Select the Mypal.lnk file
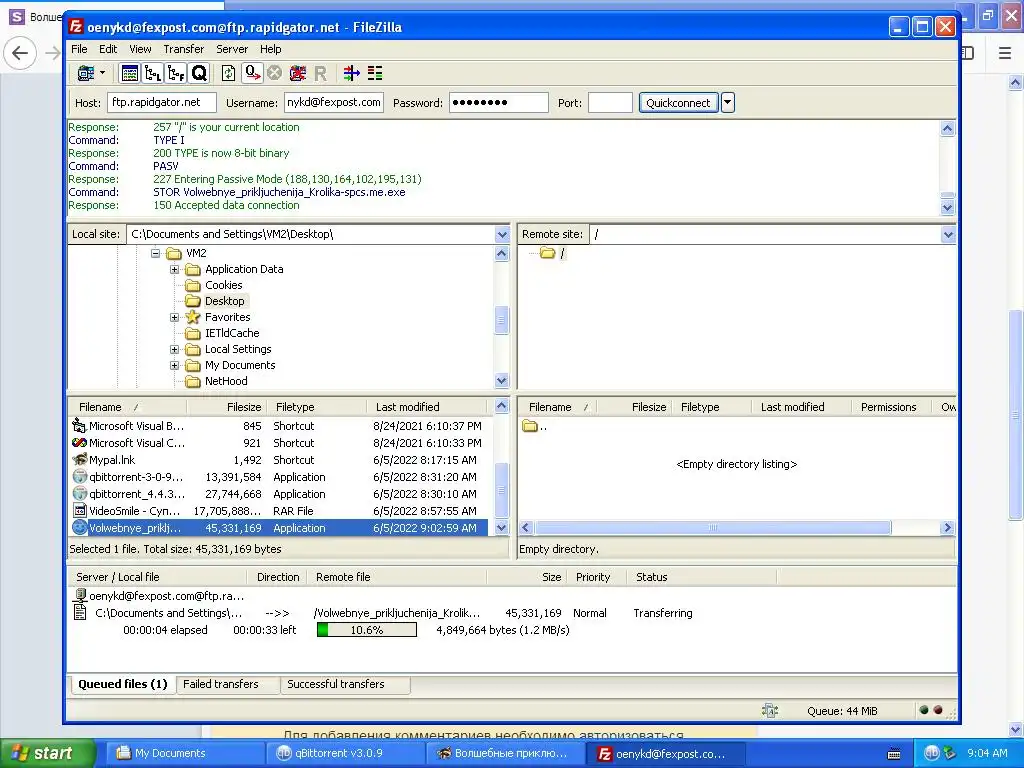Viewport: 1024px width, 768px height. click(278, 460)
